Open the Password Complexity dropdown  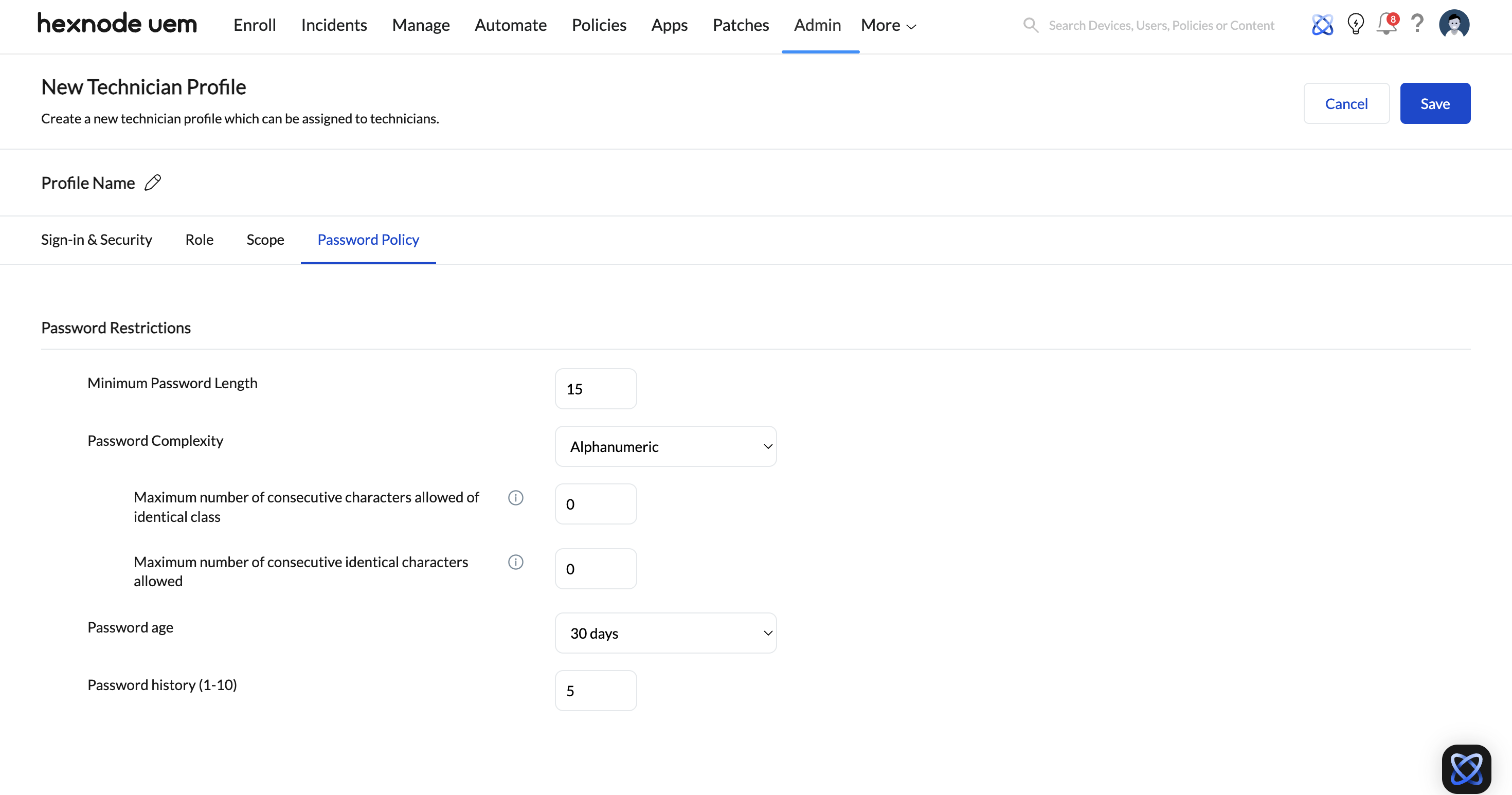point(665,446)
